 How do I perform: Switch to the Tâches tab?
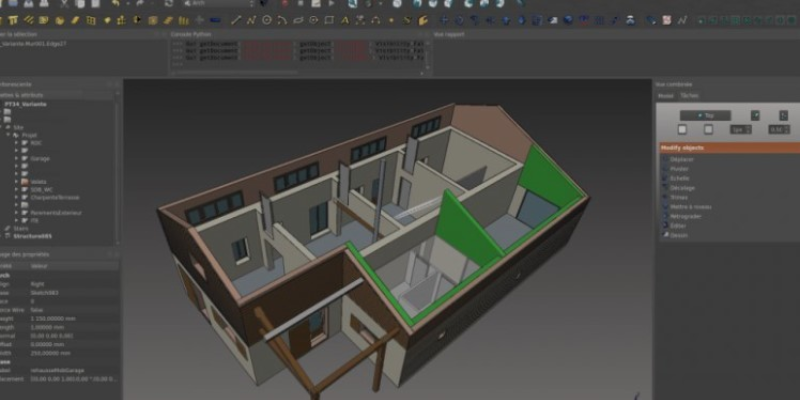click(689, 95)
